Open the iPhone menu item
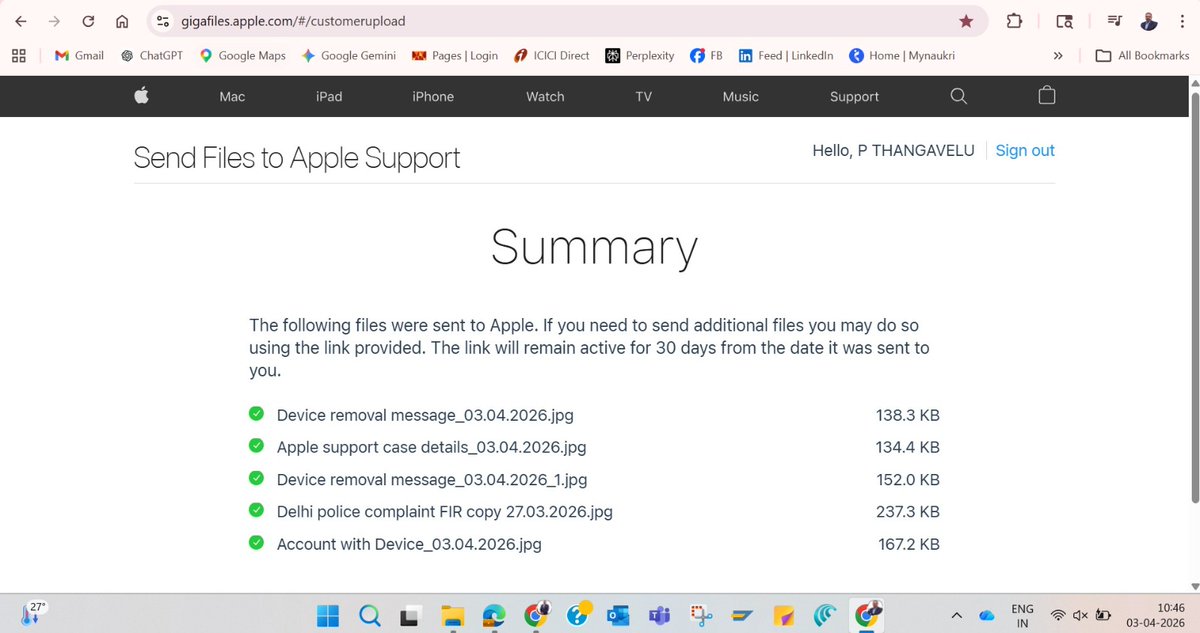This screenshot has width=1200, height=633. [433, 97]
